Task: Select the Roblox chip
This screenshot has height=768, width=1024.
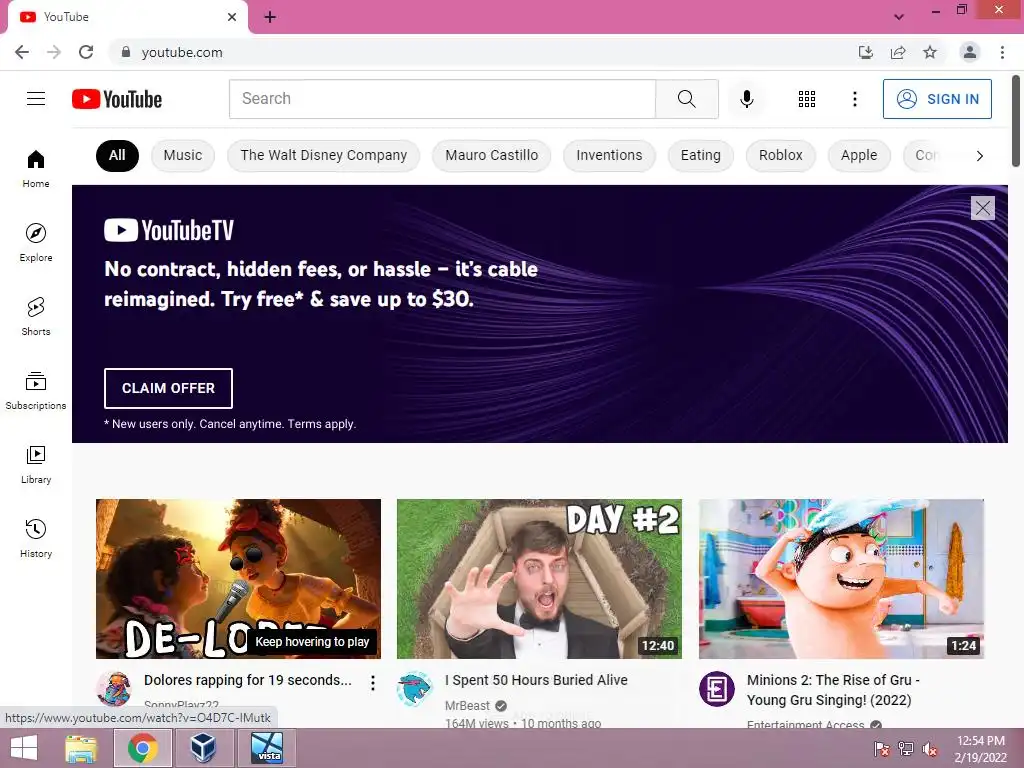Action: [780, 155]
